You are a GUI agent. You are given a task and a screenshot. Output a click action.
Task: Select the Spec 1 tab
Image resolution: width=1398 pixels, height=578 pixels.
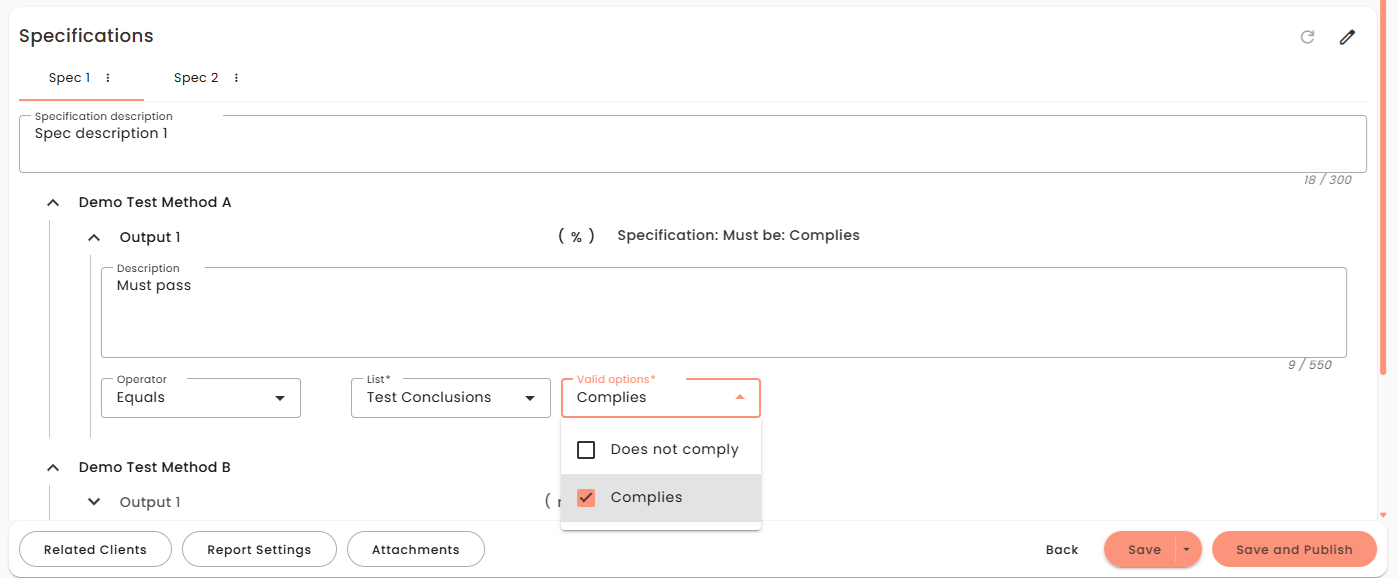pyautogui.click(x=70, y=78)
